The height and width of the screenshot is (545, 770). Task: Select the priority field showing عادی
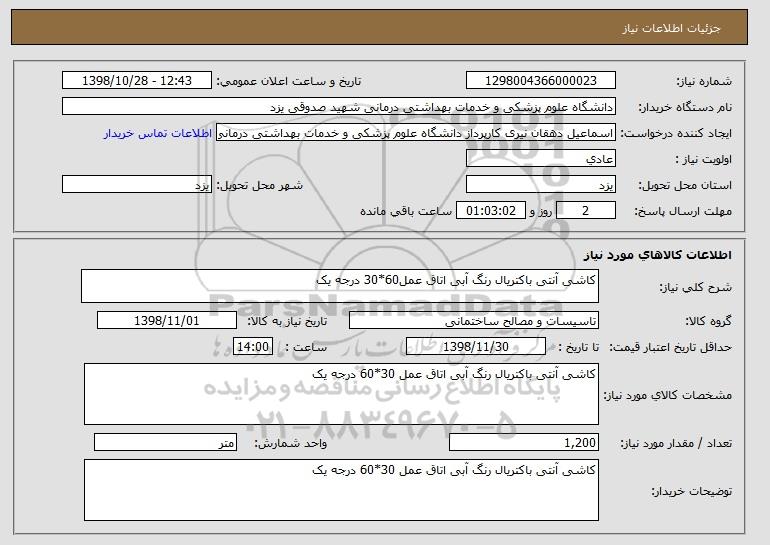(x=541, y=159)
